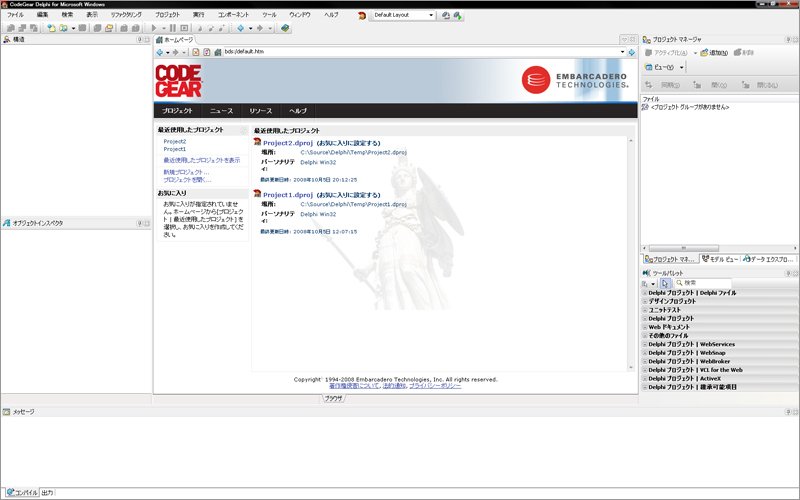Pin the ツールパレット panel
Image resolution: width=800 pixels, height=500 pixels.
pos(788,273)
